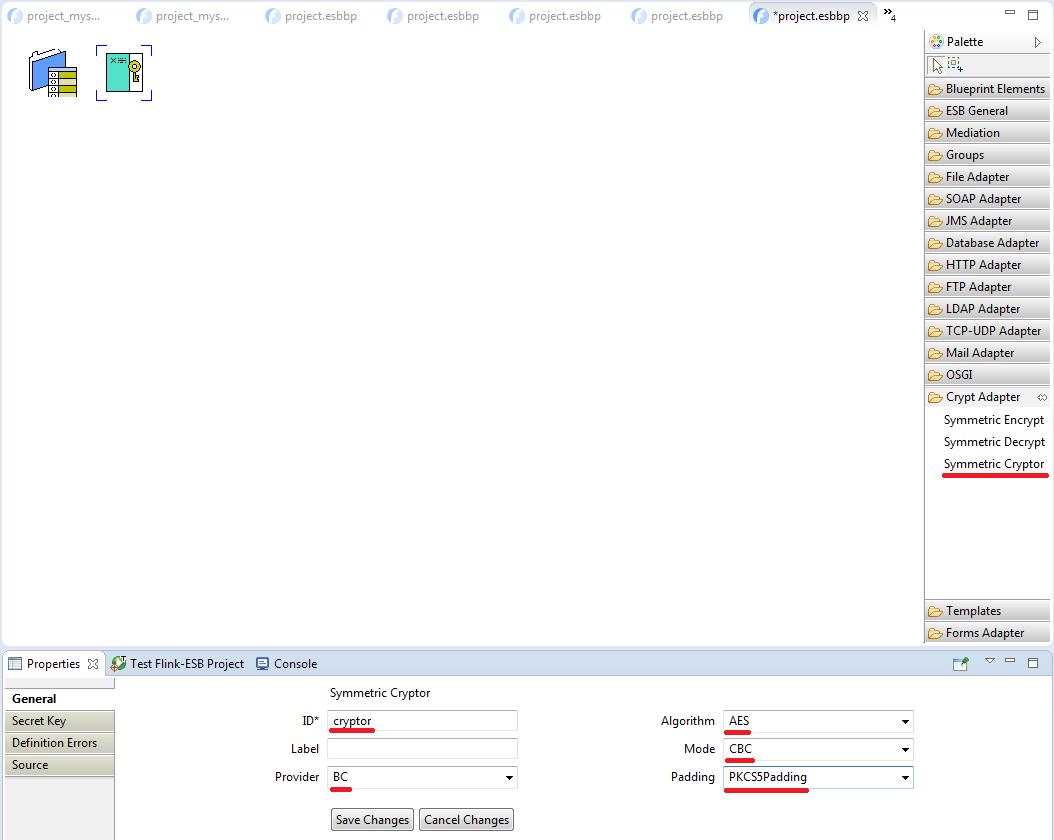1054x840 pixels.
Task: Pin the Properties view to the current selection
Action: (960, 663)
